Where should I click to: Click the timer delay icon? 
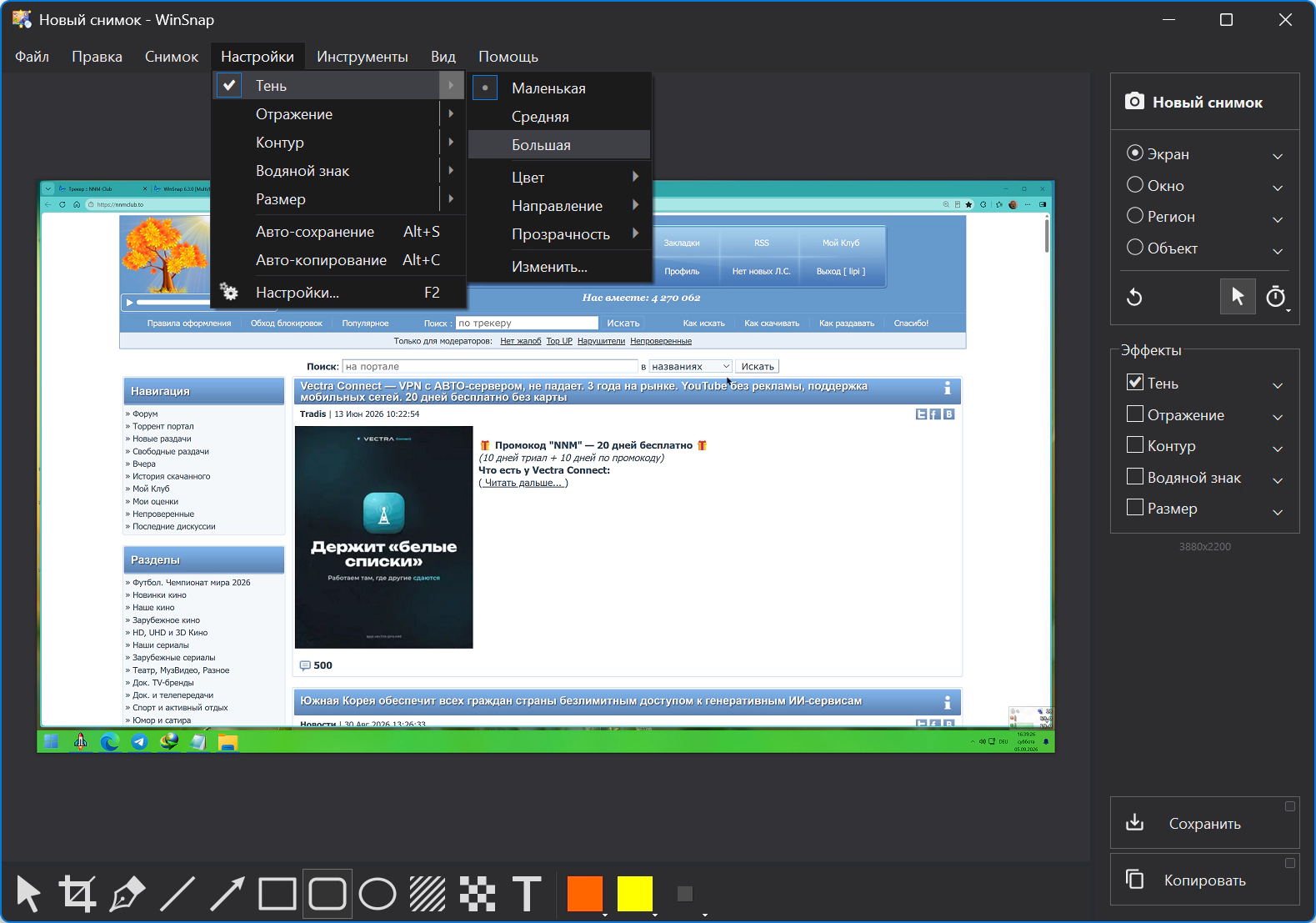coord(1276,297)
